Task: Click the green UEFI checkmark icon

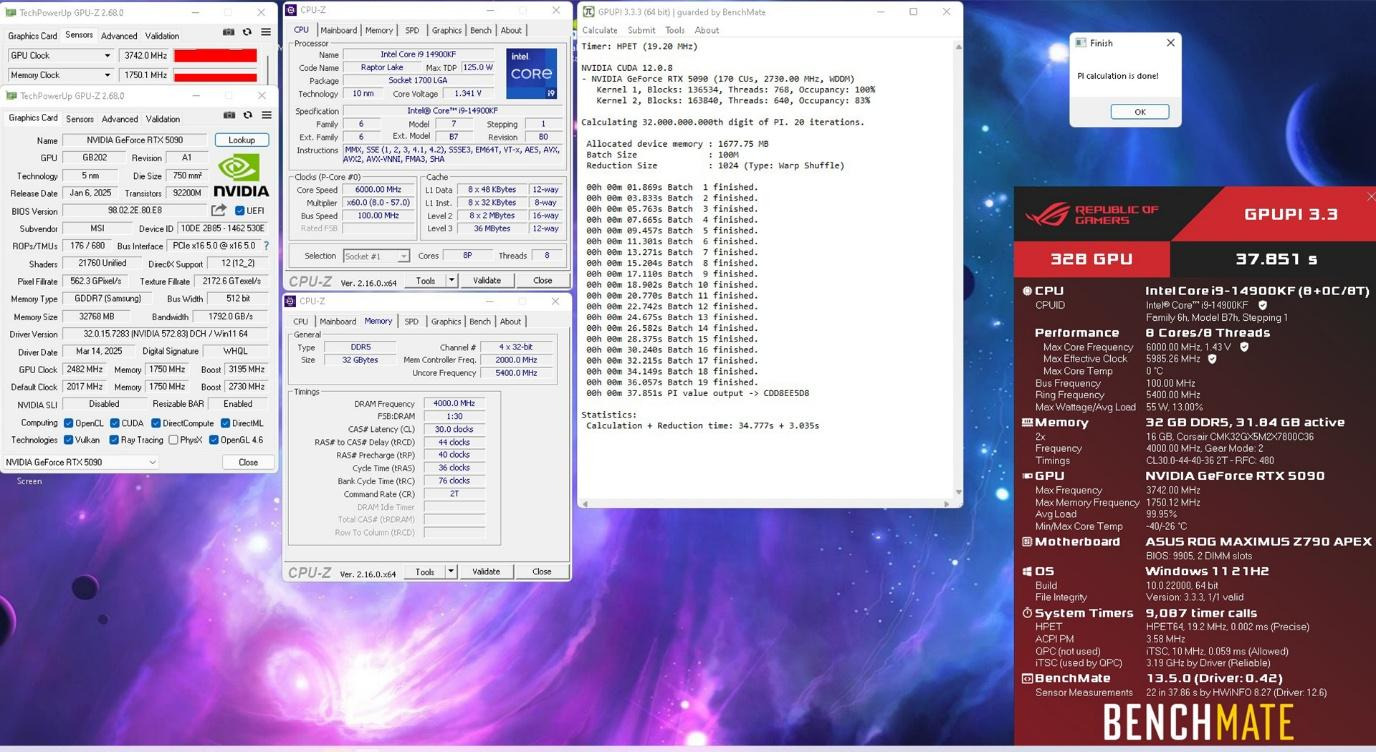Action: tap(240, 210)
